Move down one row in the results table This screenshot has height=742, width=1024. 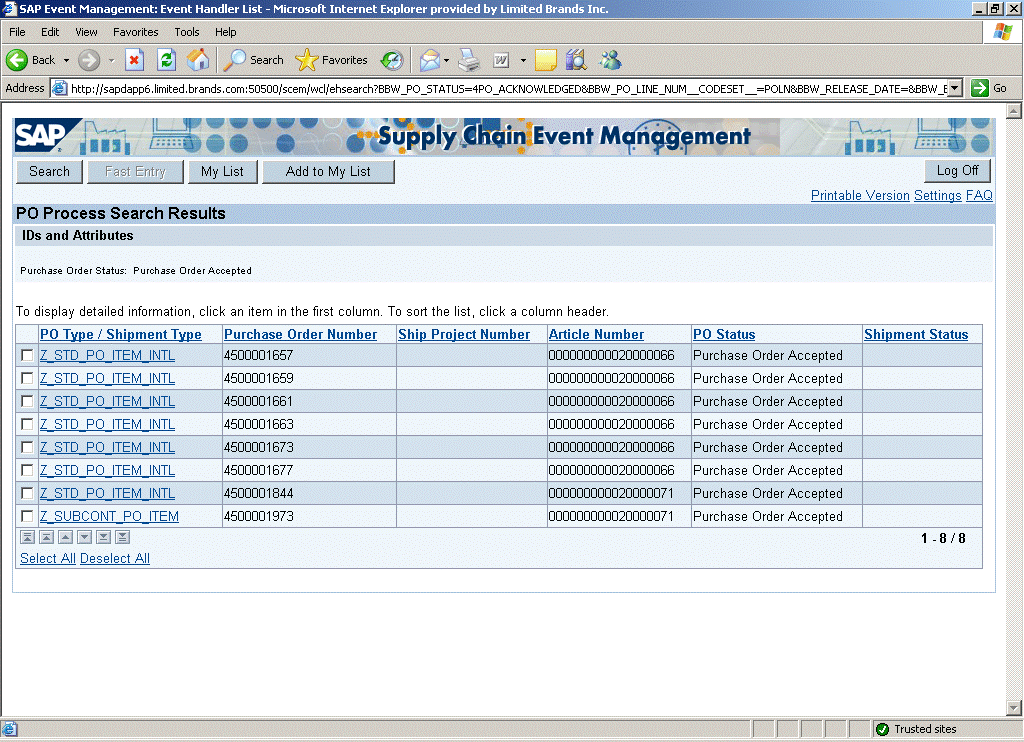click(84, 537)
